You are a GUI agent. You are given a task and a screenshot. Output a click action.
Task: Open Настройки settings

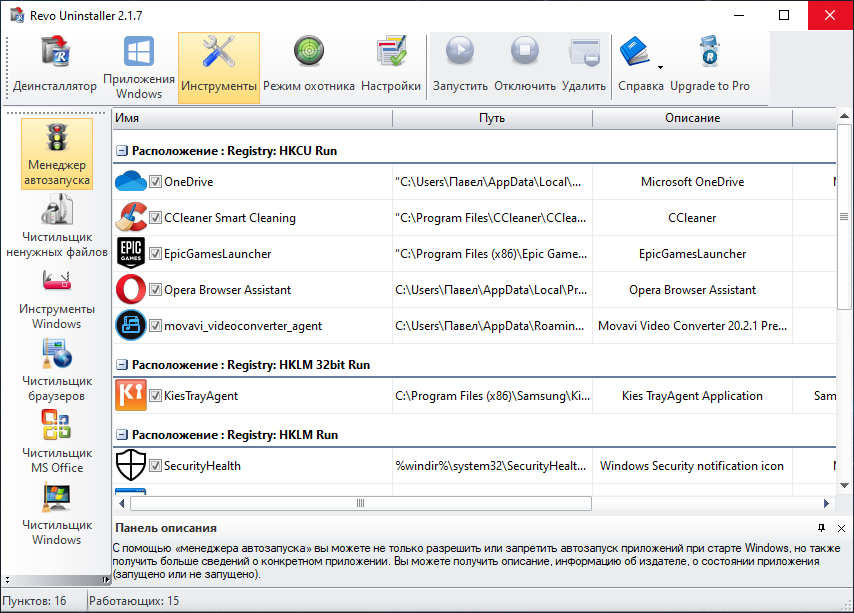pos(391,66)
